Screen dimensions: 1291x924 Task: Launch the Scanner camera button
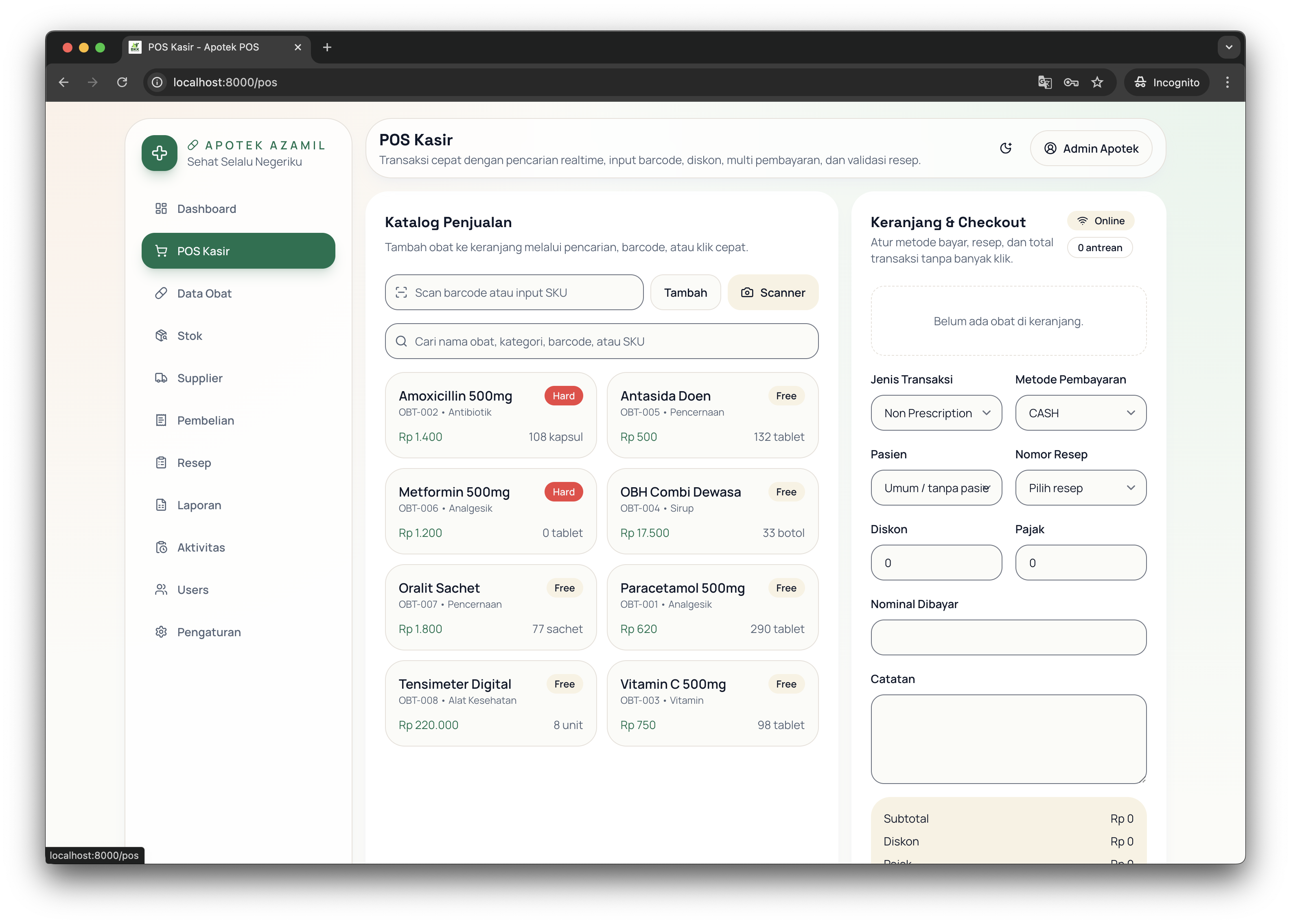point(772,292)
